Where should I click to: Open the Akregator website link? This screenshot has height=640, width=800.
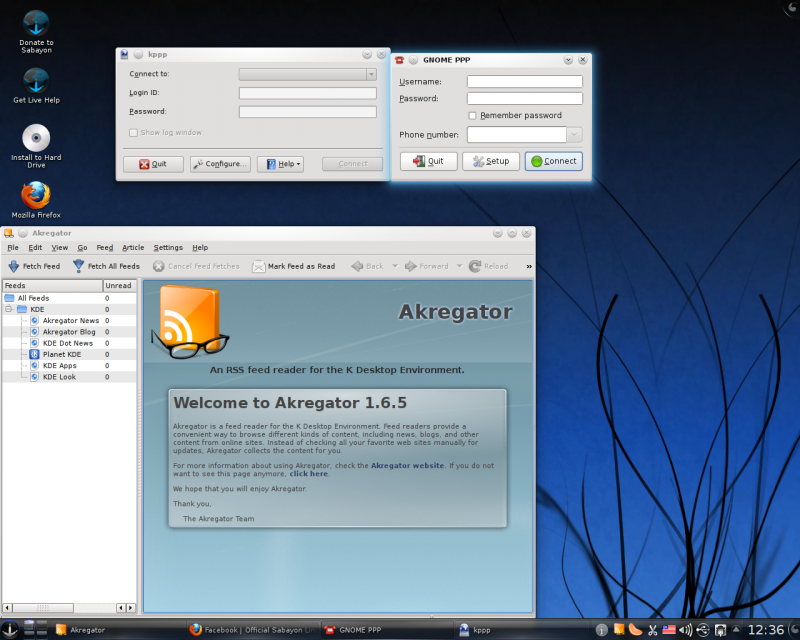pyautogui.click(x=407, y=466)
